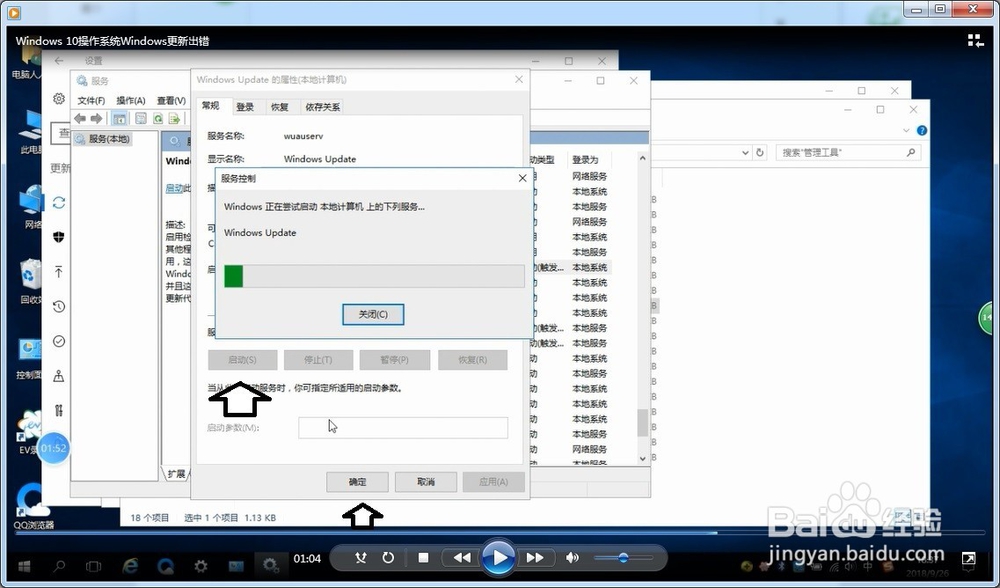Click the rewind button
Screen dimensions: 1000x588
[462, 558]
